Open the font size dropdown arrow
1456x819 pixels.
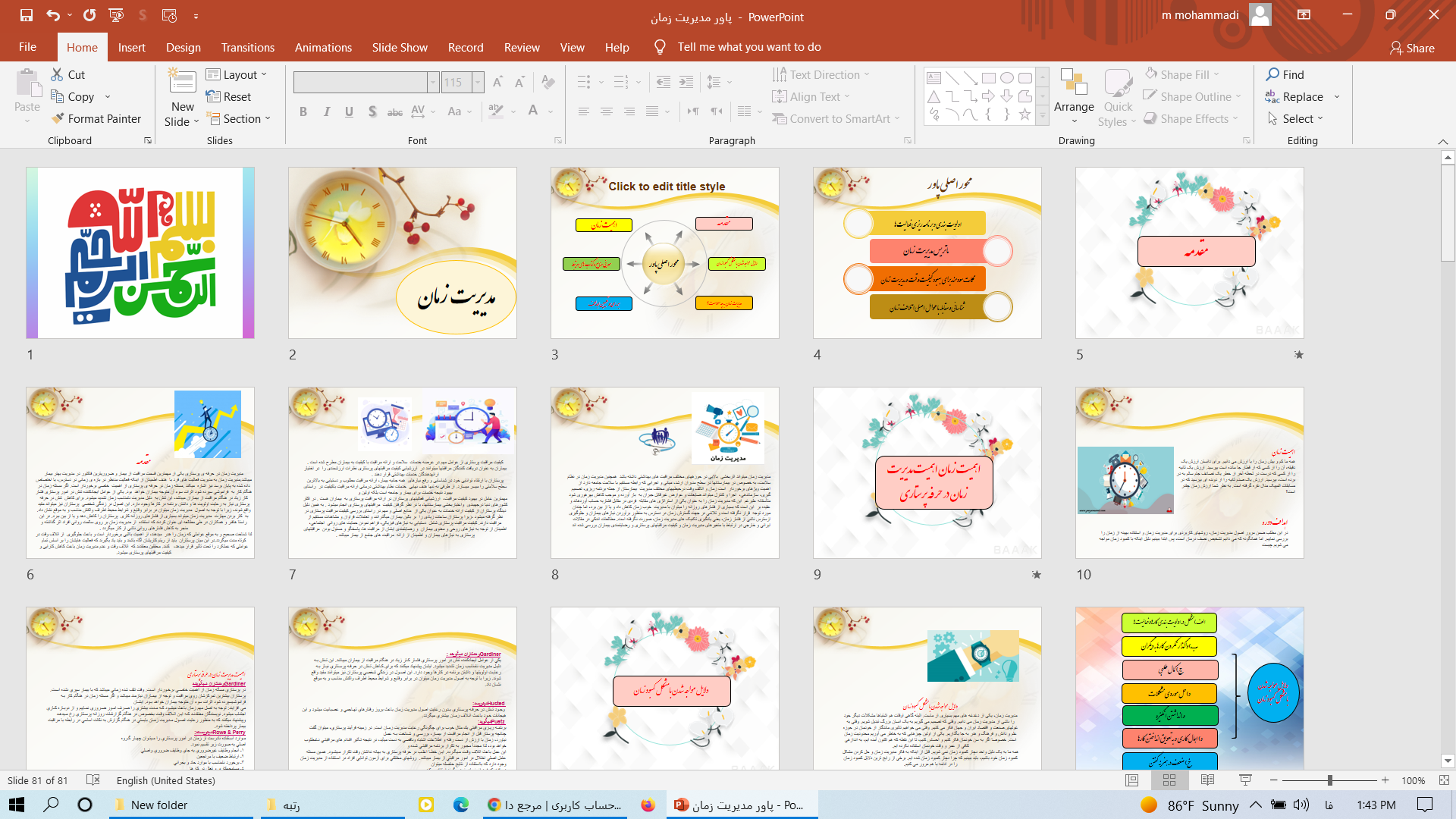478,82
